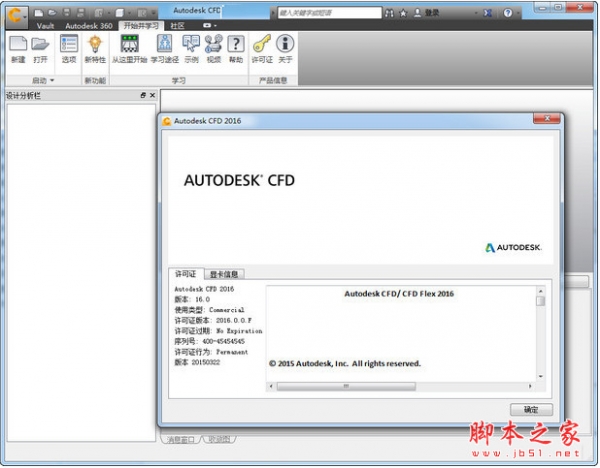Viewport: 600px width, 468px height.
Task: Open the dropdown next to the help icon
Action: click(x=518, y=13)
